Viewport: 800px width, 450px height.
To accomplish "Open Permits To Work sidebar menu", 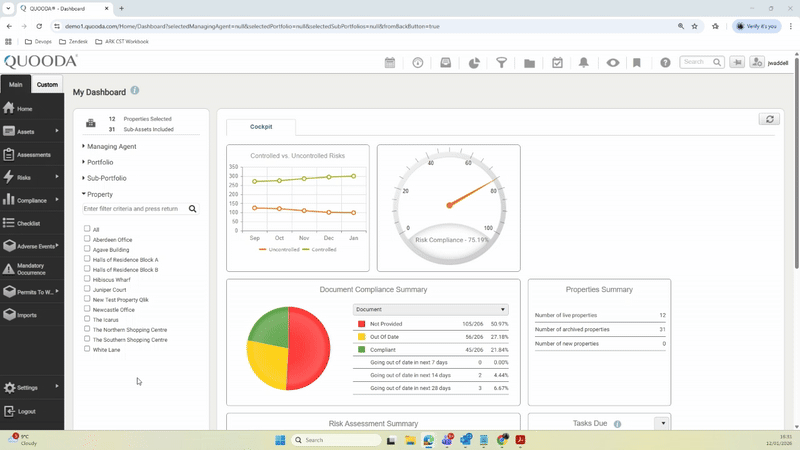I will (x=32, y=292).
